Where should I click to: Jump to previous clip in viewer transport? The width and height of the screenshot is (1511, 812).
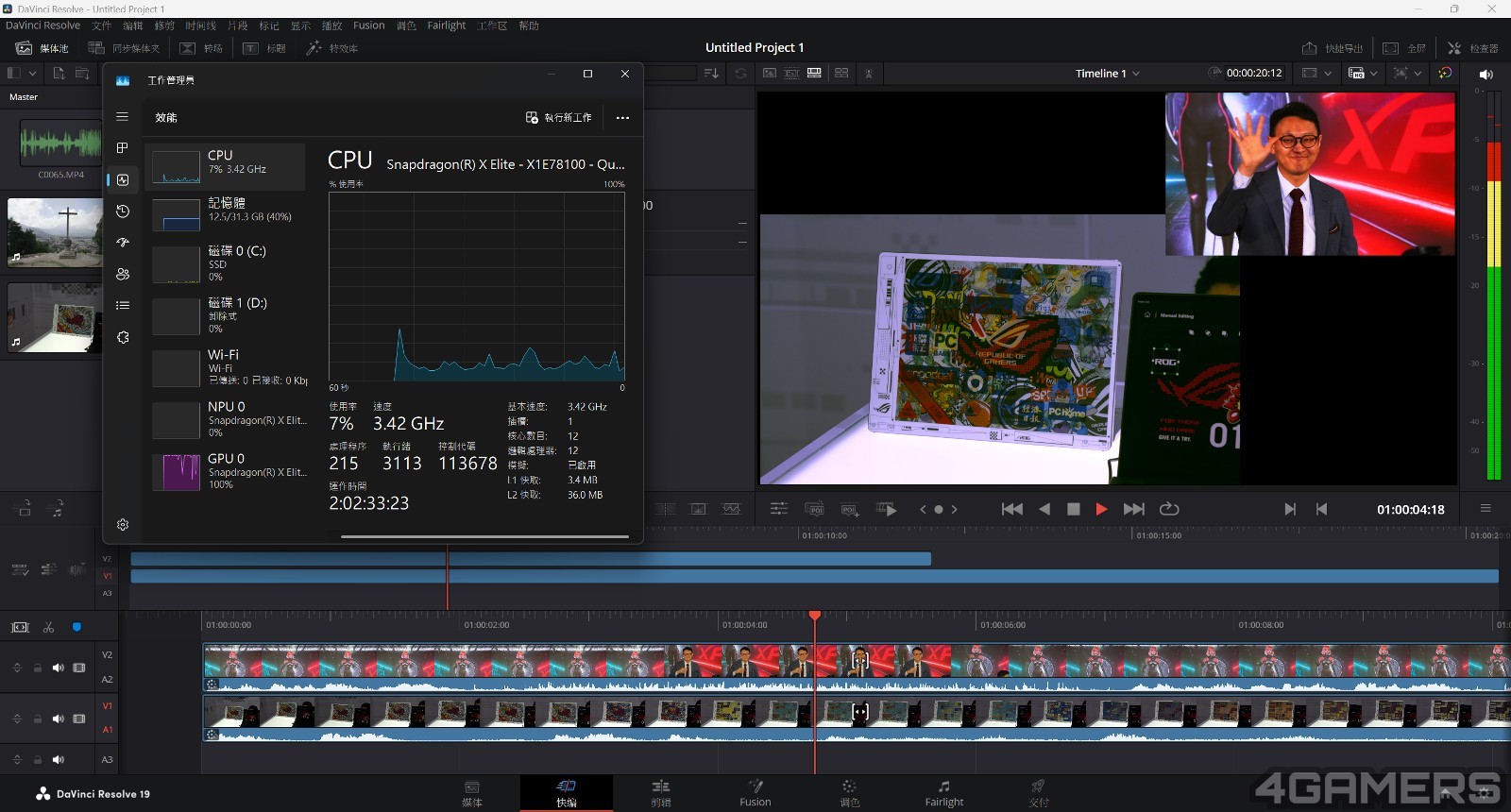click(1012, 509)
